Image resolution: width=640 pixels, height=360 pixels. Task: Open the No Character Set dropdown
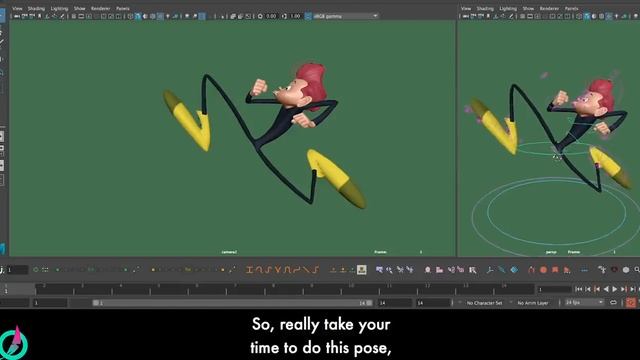click(484, 303)
